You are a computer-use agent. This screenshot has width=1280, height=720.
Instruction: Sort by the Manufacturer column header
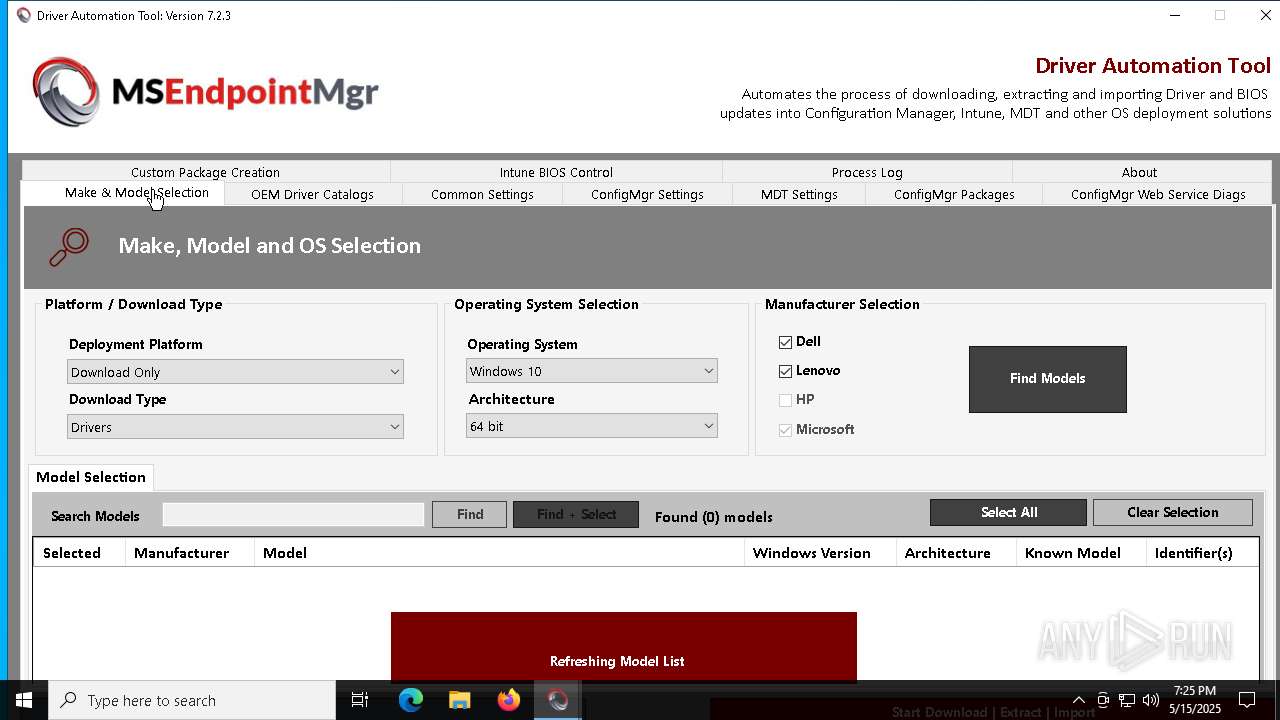190,553
